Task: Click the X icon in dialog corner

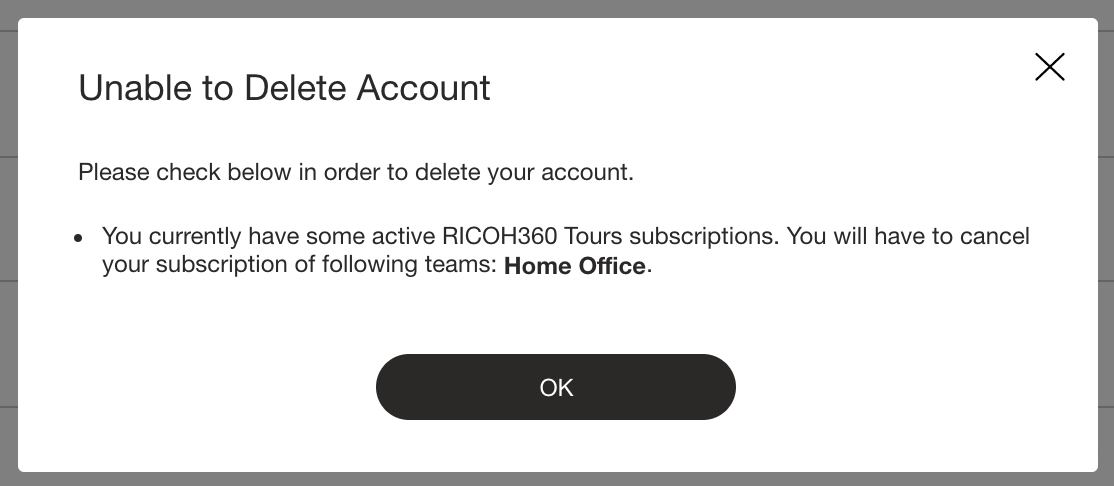Action: click(x=1049, y=67)
